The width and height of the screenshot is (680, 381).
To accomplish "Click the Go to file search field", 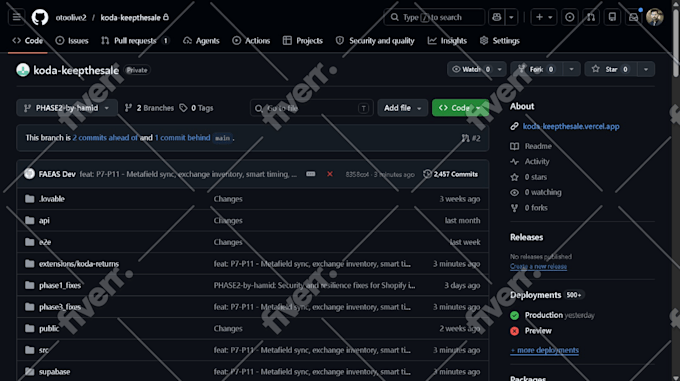I will 311,108.
